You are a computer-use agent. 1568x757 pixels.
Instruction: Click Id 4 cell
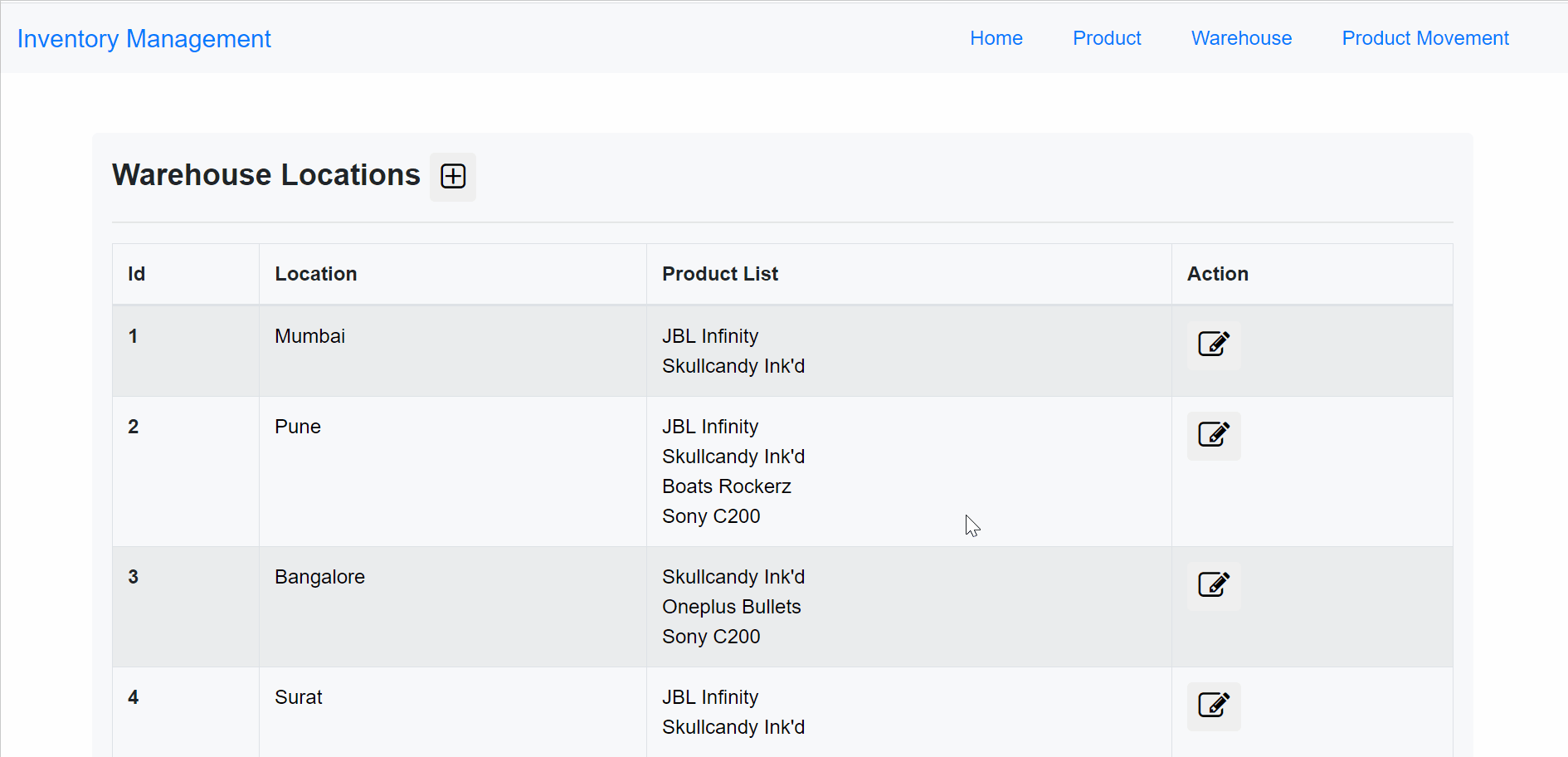[186, 712]
